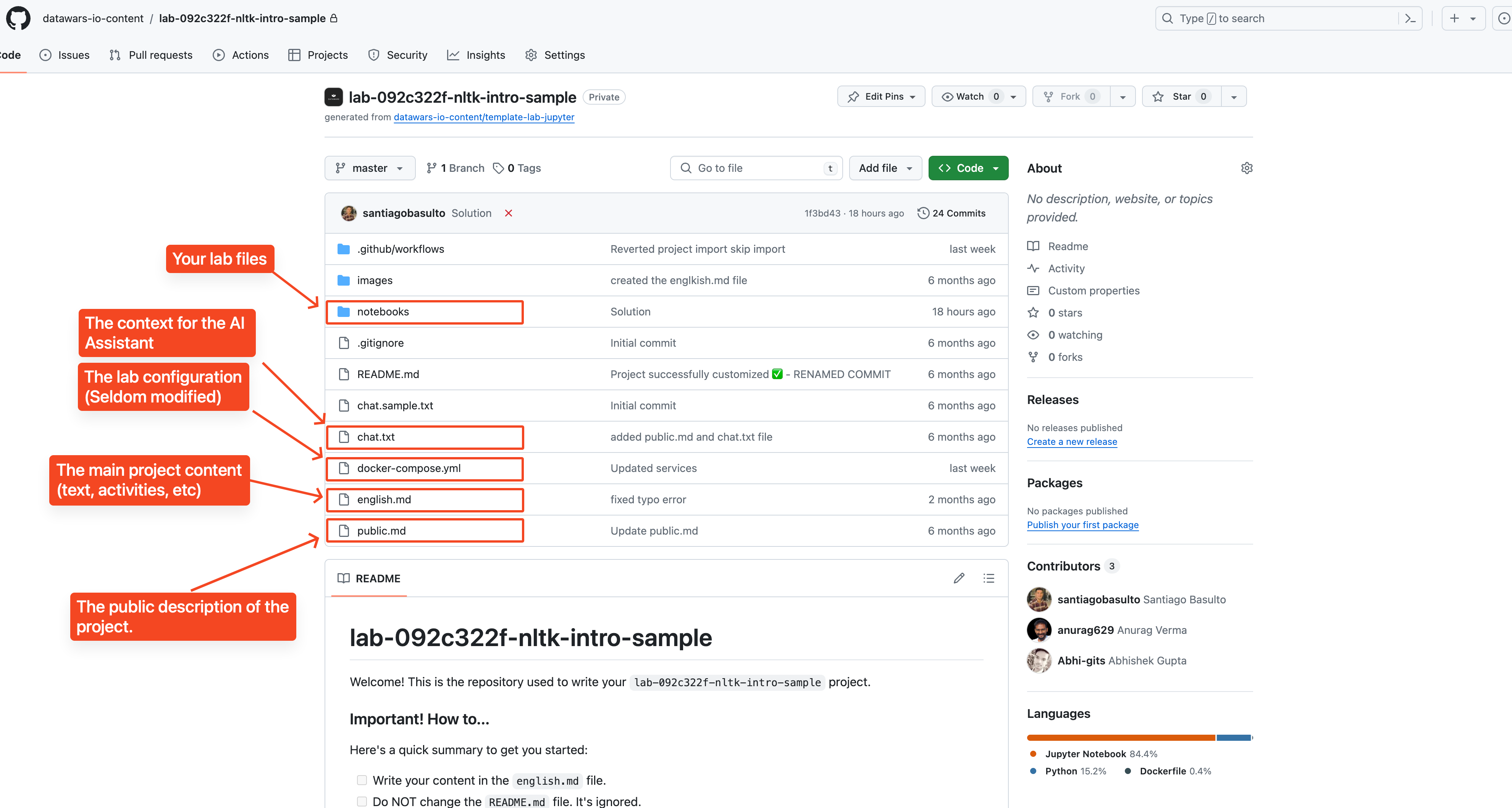Open anurag629 contributor profile
Viewport: 1512px width, 808px height.
point(1085,630)
